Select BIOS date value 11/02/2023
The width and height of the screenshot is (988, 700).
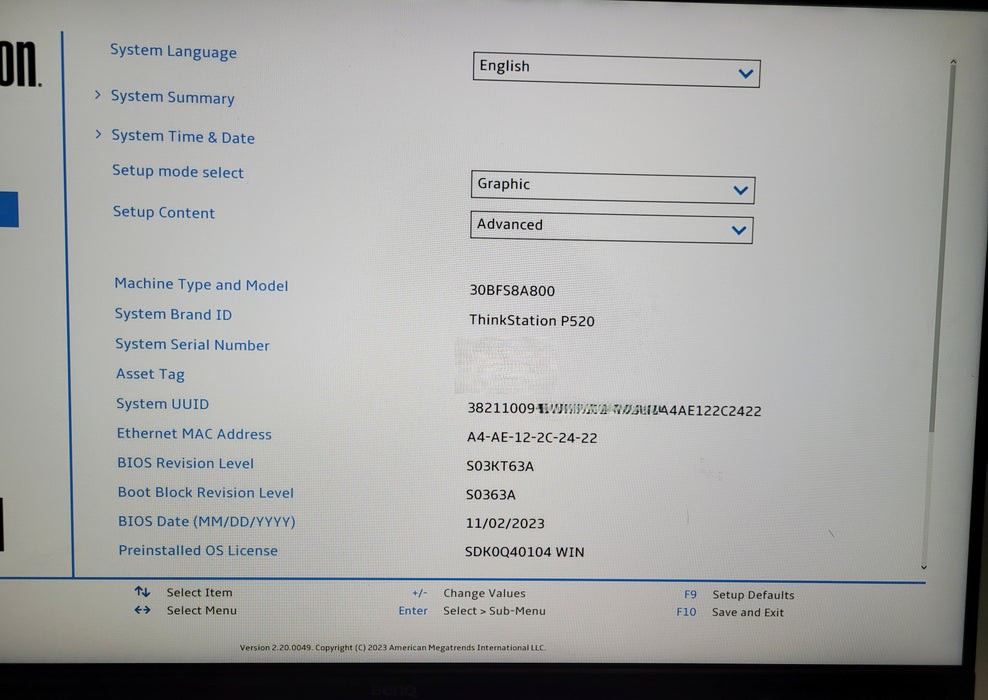pos(505,523)
